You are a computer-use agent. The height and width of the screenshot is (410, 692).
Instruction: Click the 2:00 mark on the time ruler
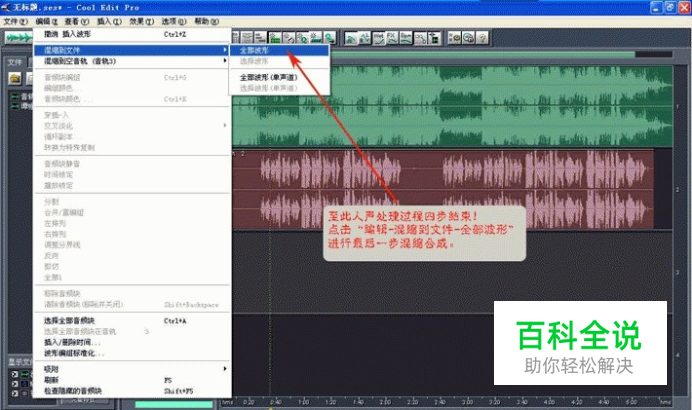(x=385, y=402)
